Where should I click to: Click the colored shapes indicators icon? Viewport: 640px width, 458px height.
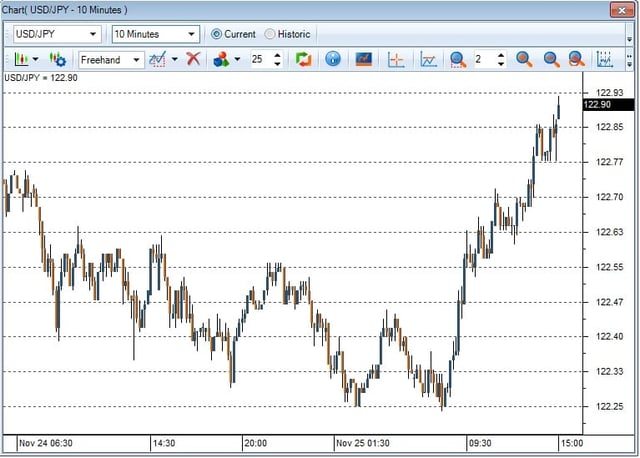(221, 60)
